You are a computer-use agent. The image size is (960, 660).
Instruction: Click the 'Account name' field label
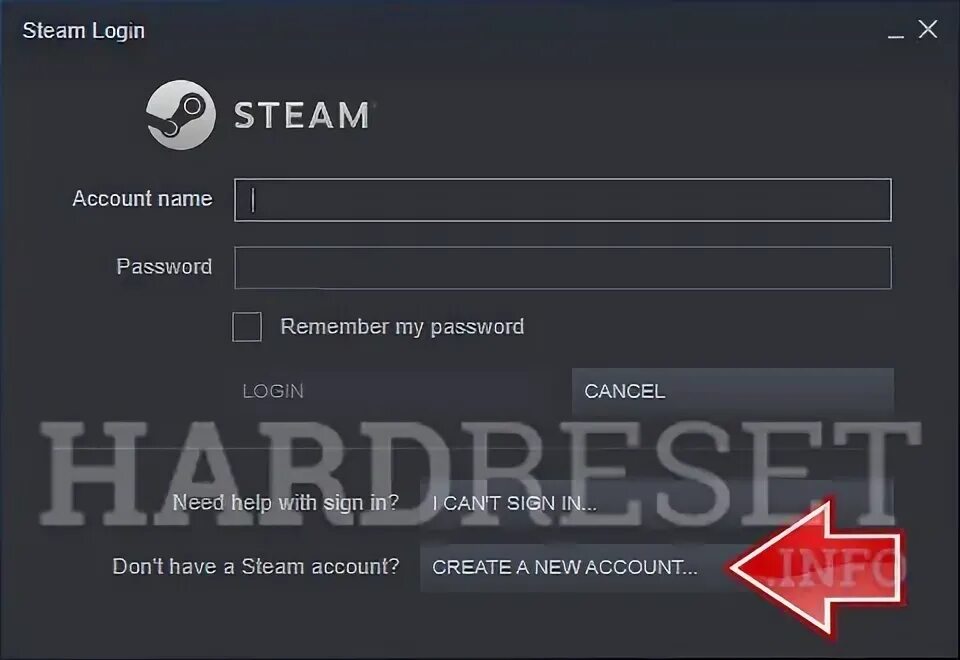pos(142,199)
